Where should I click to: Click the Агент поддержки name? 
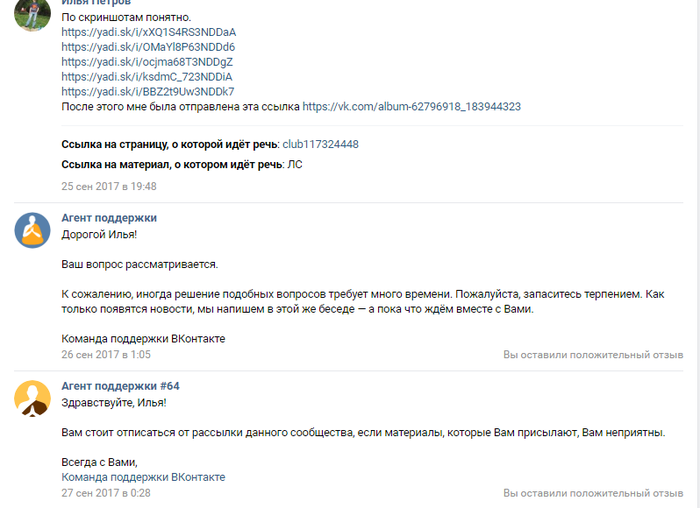click(x=109, y=218)
